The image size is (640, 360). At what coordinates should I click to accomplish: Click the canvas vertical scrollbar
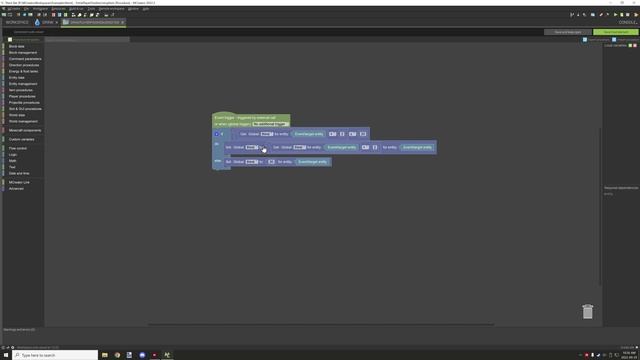(x=600, y=206)
